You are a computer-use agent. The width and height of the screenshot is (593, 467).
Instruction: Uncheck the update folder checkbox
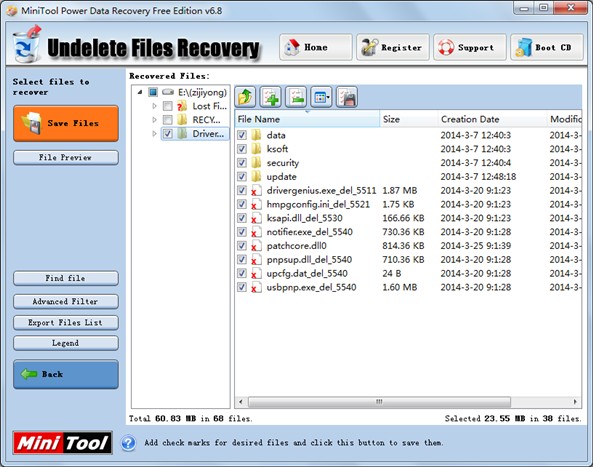[242, 176]
